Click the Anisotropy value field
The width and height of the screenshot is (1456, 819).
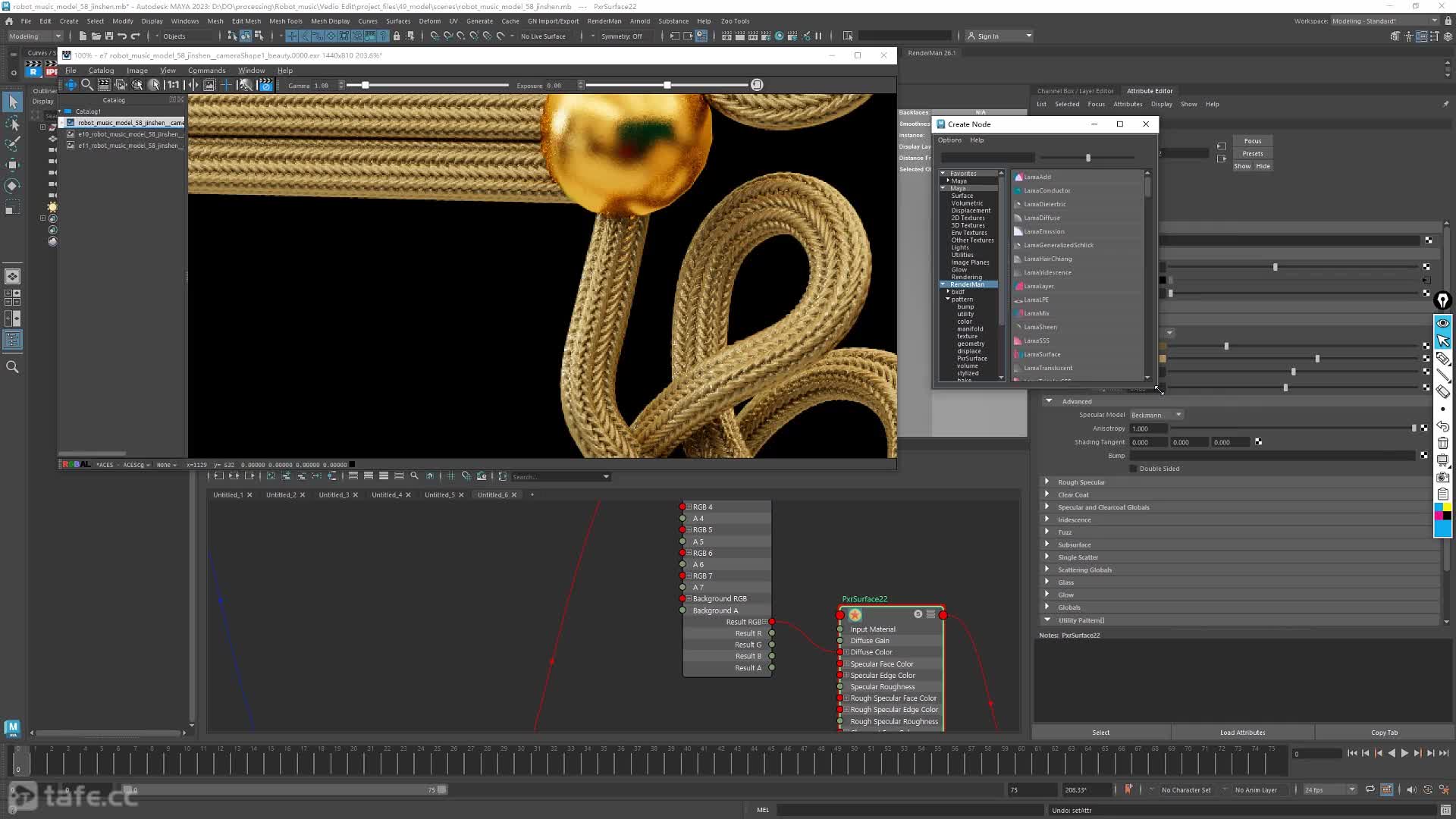(x=1147, y=428)
